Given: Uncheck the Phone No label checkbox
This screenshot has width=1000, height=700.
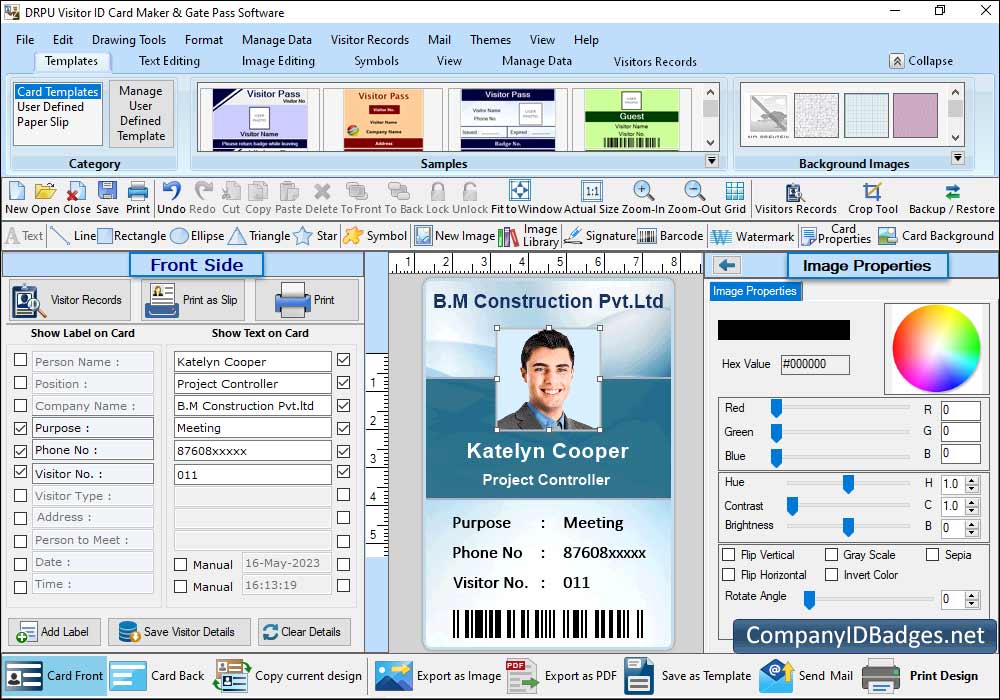Looking at the screenshot, I should tap(20, 451).
